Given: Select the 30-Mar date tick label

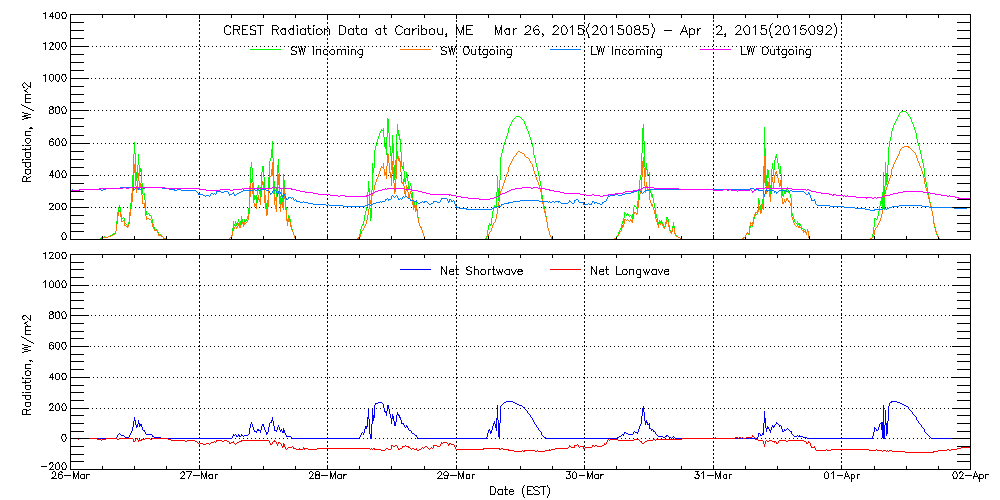Looking at the screenshot, I should pyautogui.click(x=585, y=477).
